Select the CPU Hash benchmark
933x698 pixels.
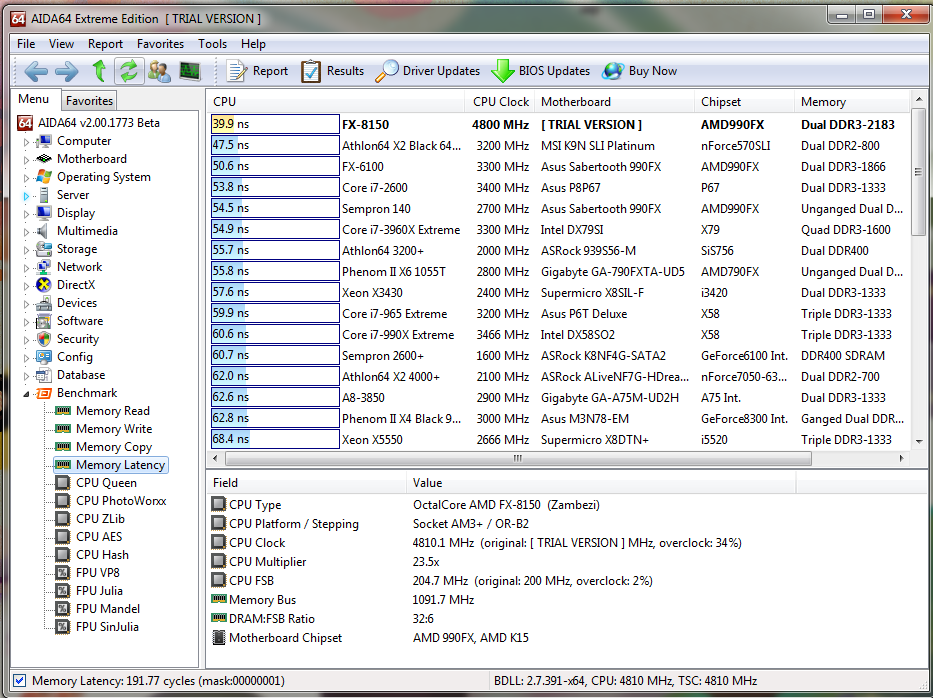[102, 555]
